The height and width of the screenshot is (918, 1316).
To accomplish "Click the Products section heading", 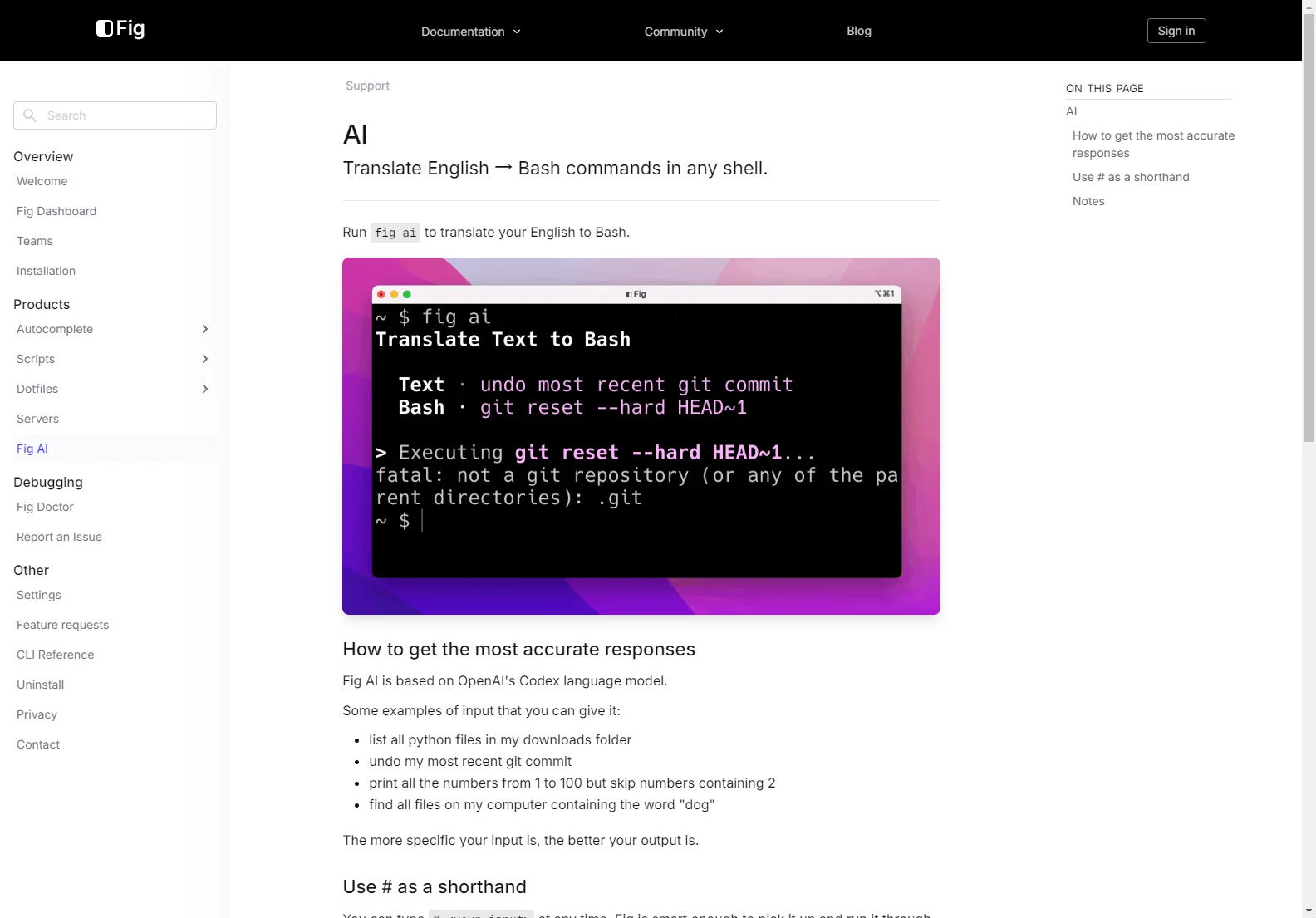I will (x=42, y=304).
